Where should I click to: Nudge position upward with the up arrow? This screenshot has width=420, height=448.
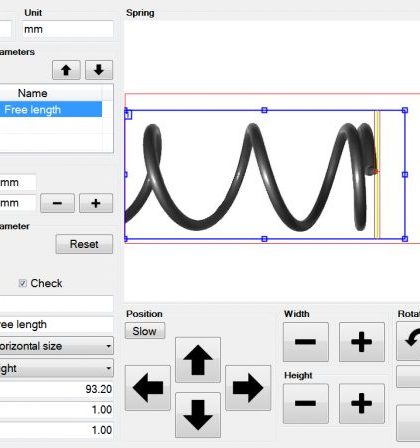click(x=198, y=360)
